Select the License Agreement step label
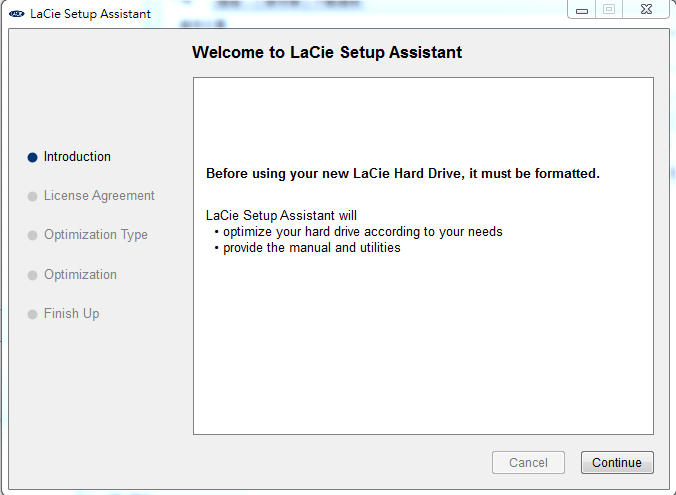The width and height of the screenshot is (676, 495). point(99,196)
